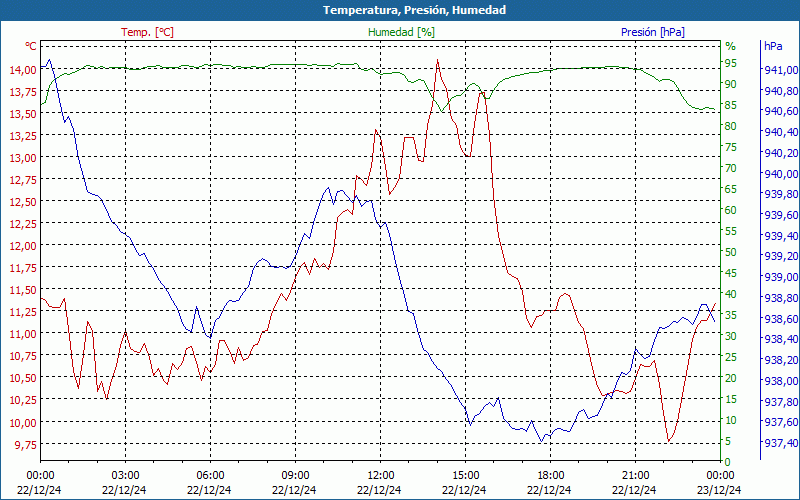Click 13,50 on the temperature axis

(x=23, y=113)
